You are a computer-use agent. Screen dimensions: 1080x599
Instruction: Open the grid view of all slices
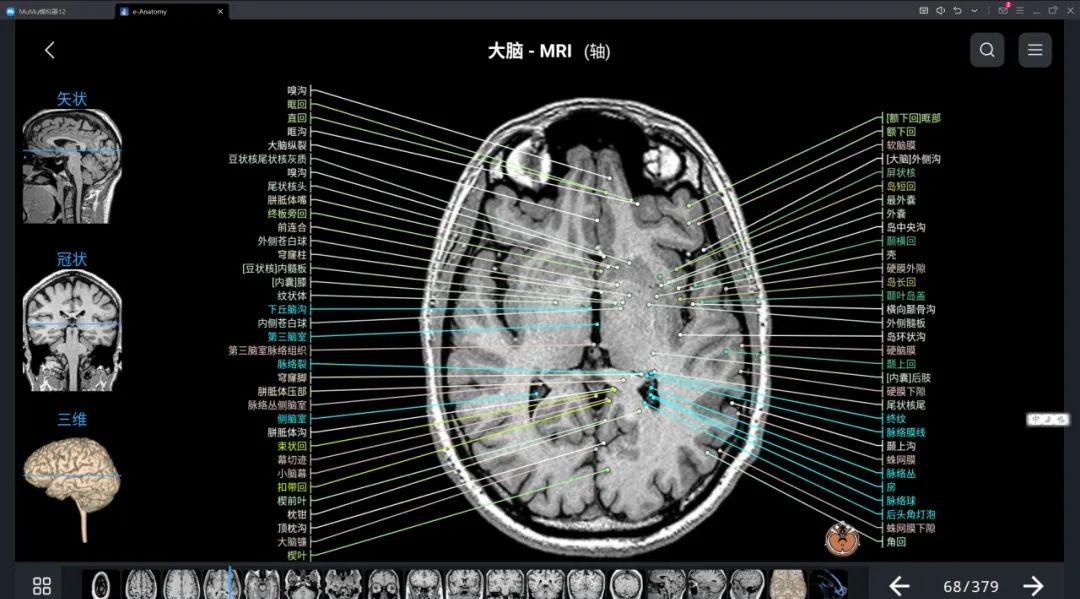(40, 585)
